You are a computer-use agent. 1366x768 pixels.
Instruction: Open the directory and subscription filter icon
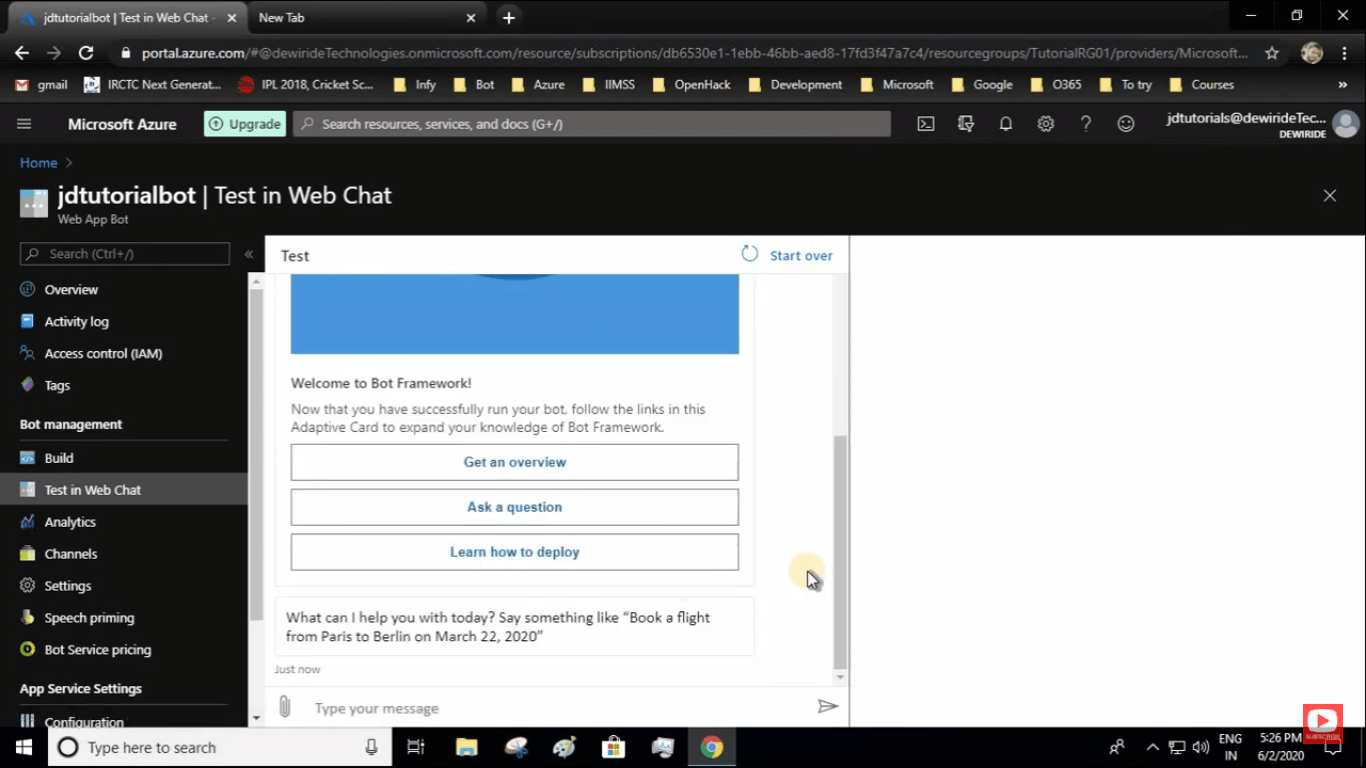point(965,124)
